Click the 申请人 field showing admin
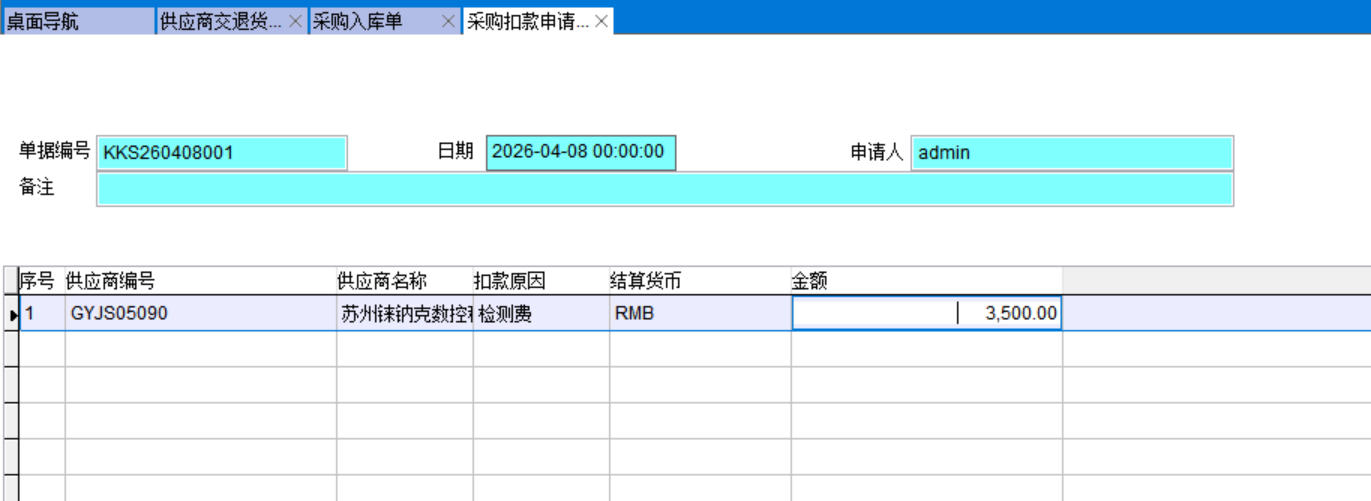Viewport: 1371px width, 501px height. pyautogui.click(x=1071, y=153)
